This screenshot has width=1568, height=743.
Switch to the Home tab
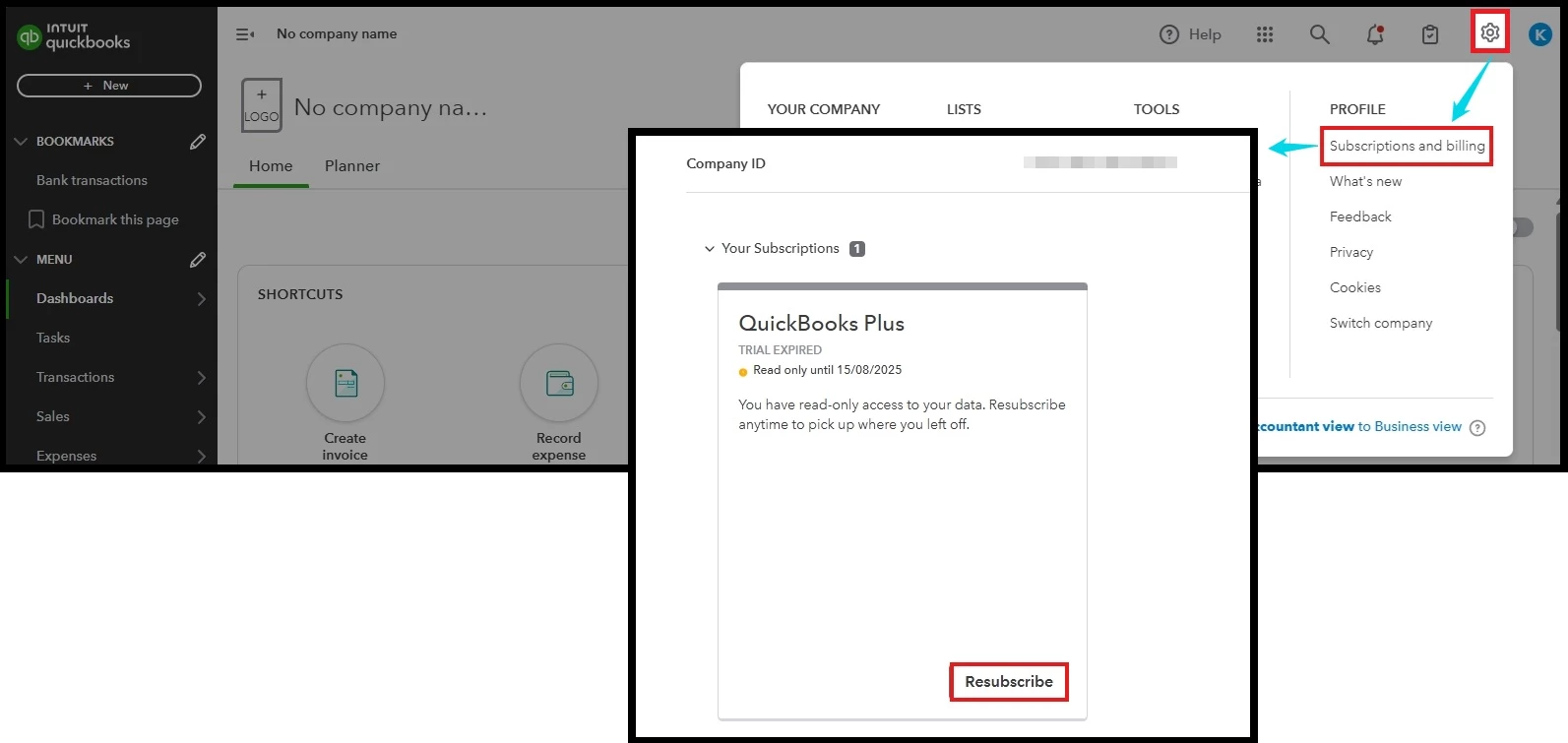tap(271, 166)
